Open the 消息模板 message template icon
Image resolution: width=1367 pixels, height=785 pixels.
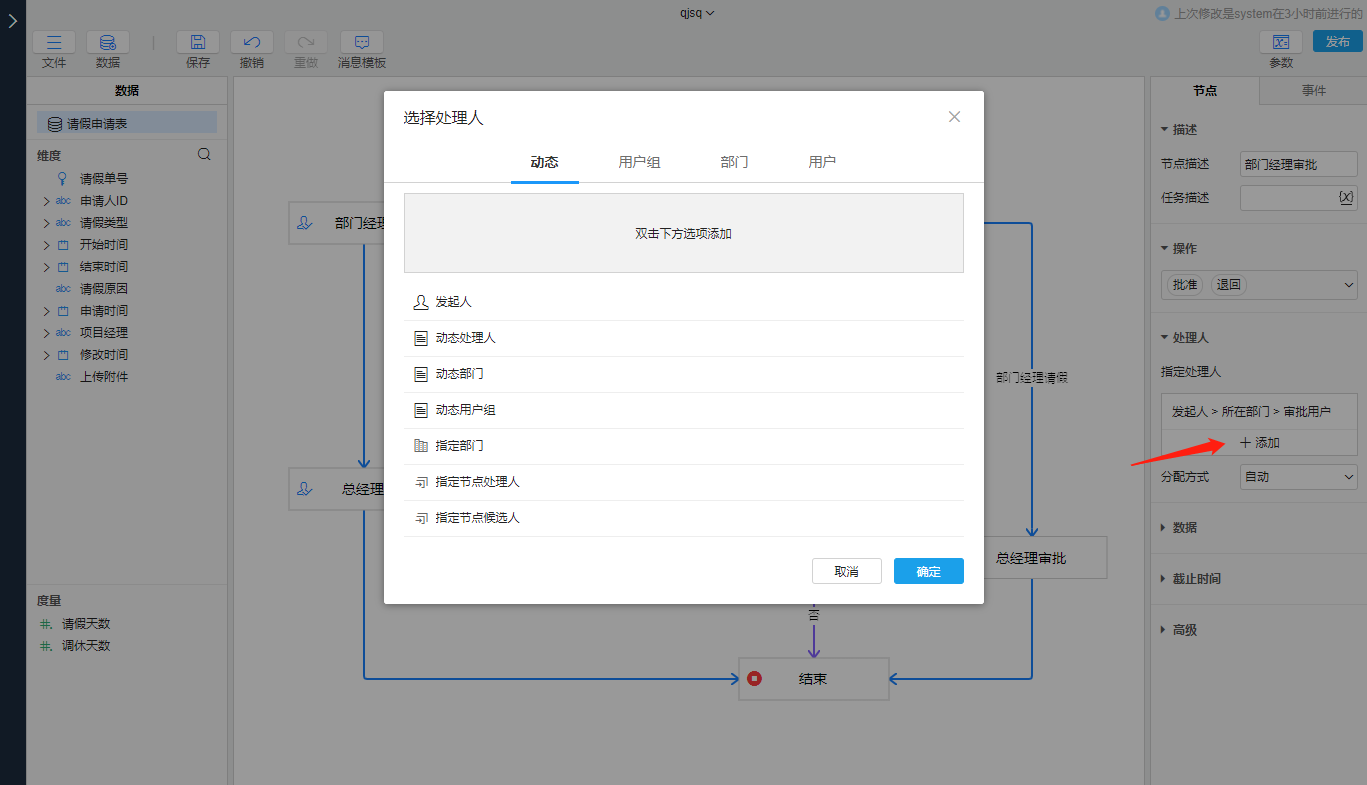coord(362,43)
